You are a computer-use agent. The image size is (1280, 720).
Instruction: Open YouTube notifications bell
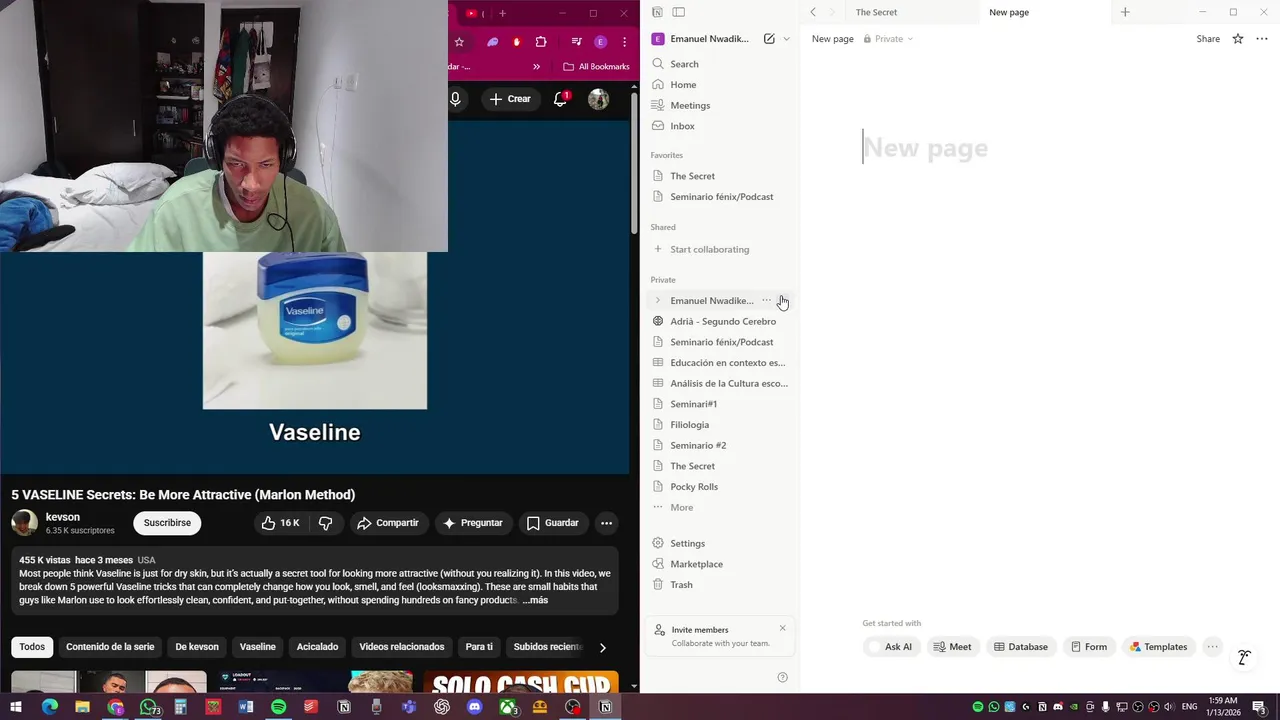[x=561, y=99]
